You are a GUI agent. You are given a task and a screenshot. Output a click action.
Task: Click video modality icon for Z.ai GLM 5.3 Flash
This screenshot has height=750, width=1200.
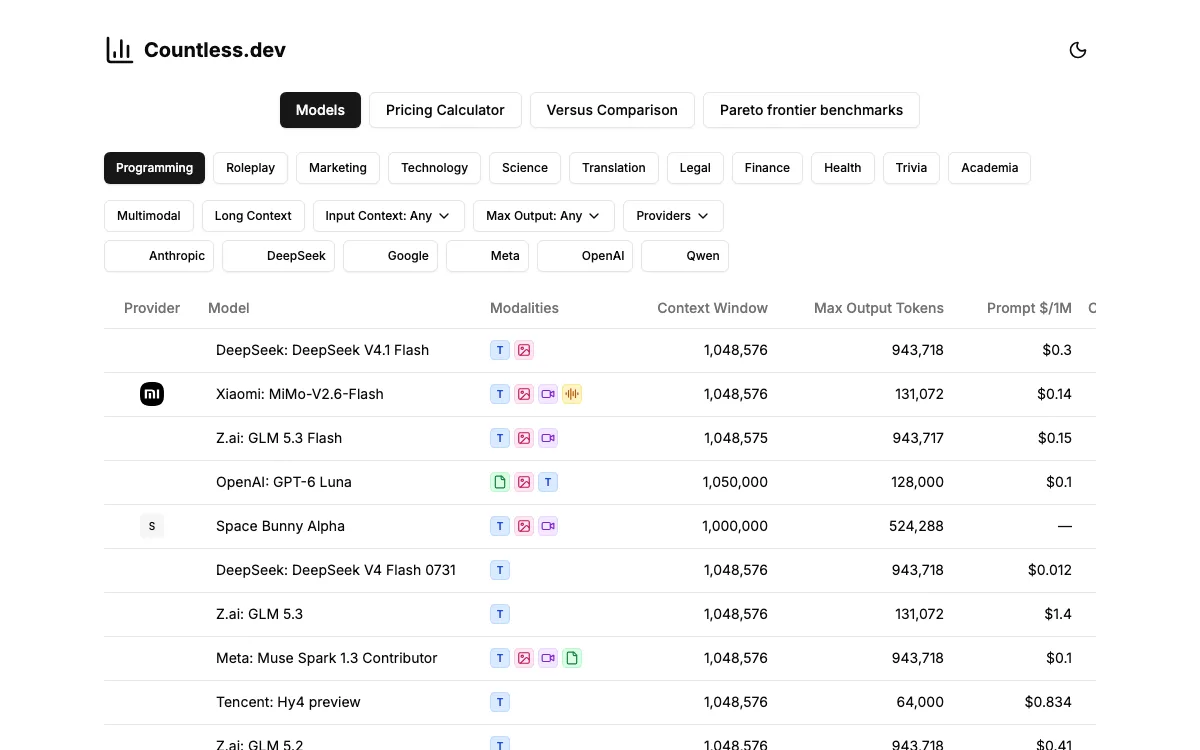548,438
